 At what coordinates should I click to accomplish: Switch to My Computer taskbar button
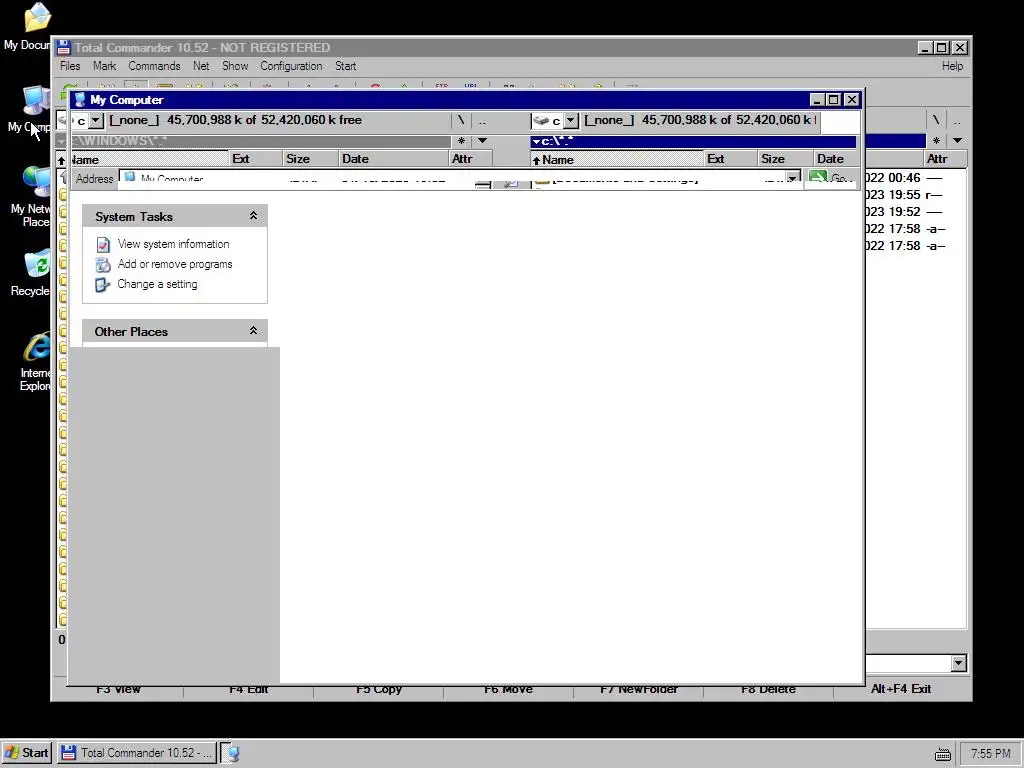pyautogui.click(x=231, y=753)
